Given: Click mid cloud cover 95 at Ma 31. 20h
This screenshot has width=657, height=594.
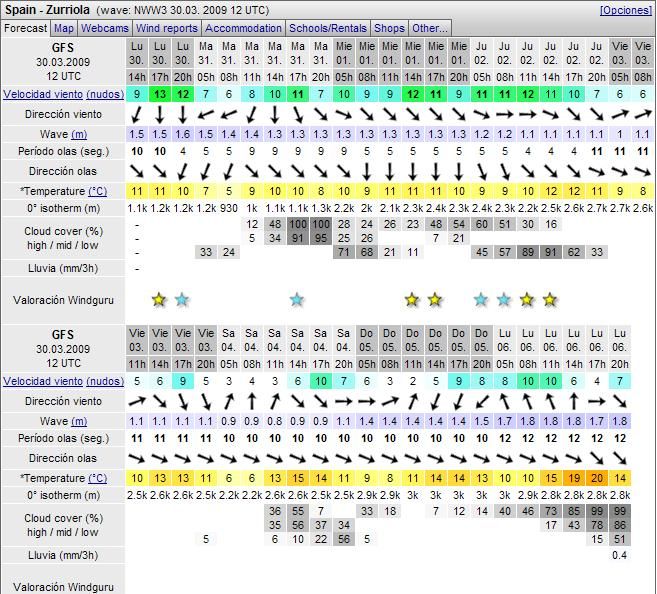Looking at the screenshot, I should (321, 238).
